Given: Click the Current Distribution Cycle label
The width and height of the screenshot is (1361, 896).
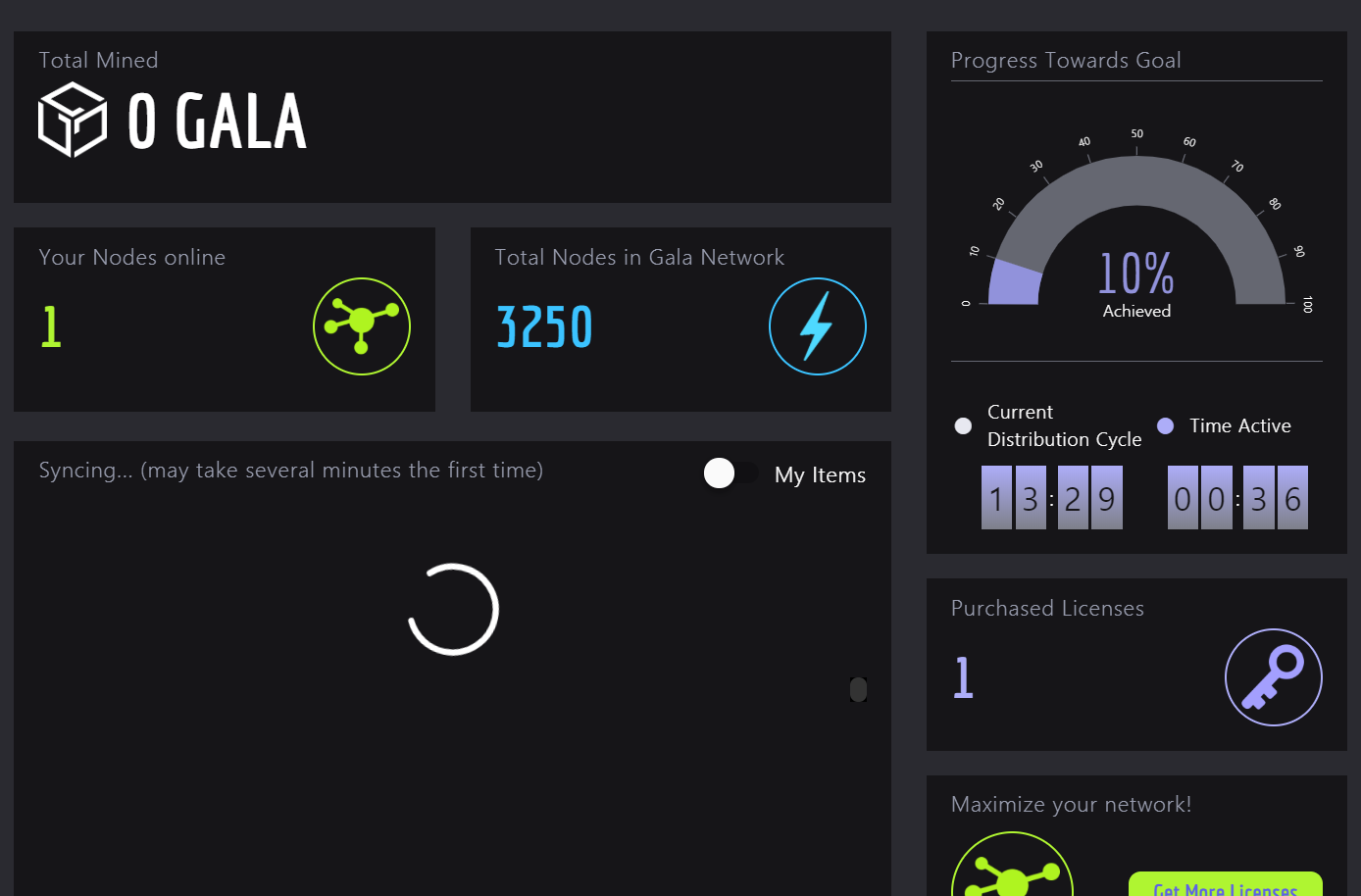Looking at the screenshot, I should (1064, 425).
